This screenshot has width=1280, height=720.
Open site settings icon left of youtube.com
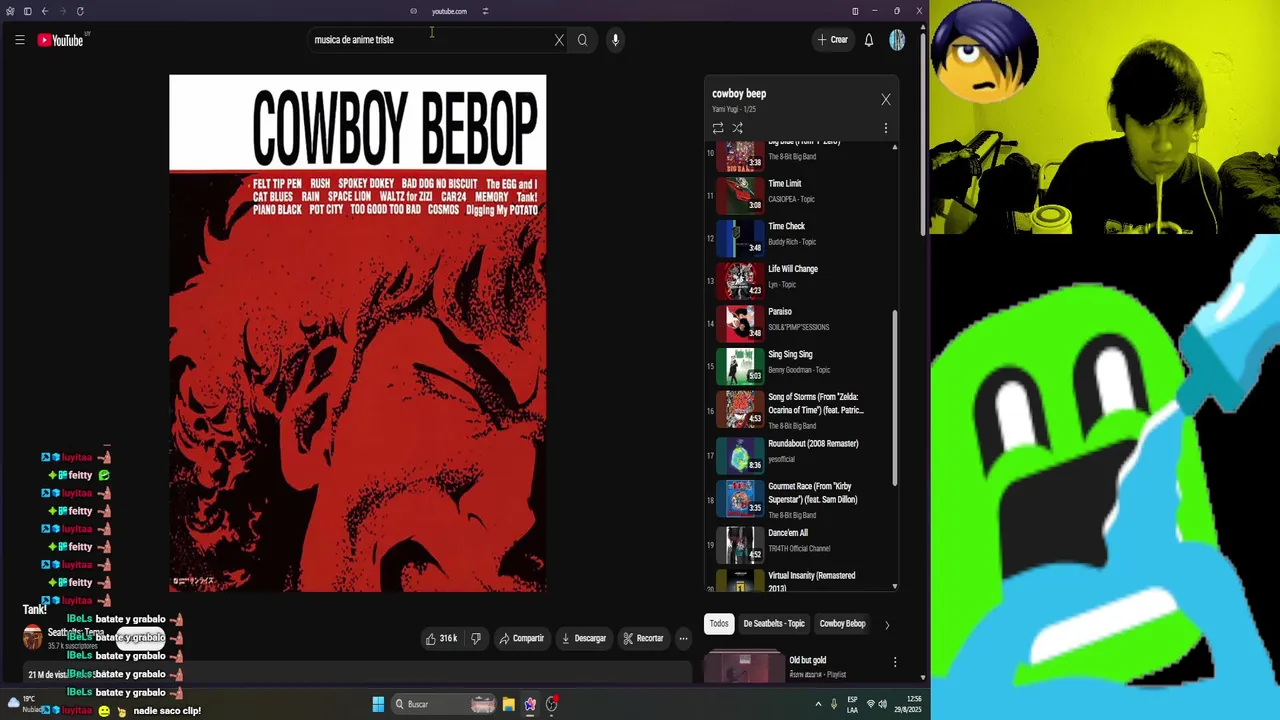click(x=413, y=11)
